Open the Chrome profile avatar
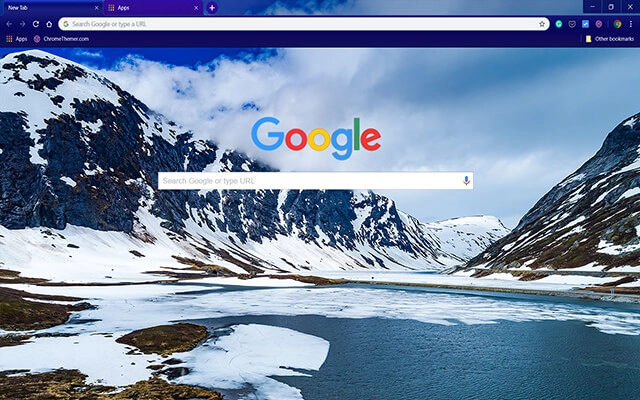Screen dimensions: 640x400 coord(617,23)
